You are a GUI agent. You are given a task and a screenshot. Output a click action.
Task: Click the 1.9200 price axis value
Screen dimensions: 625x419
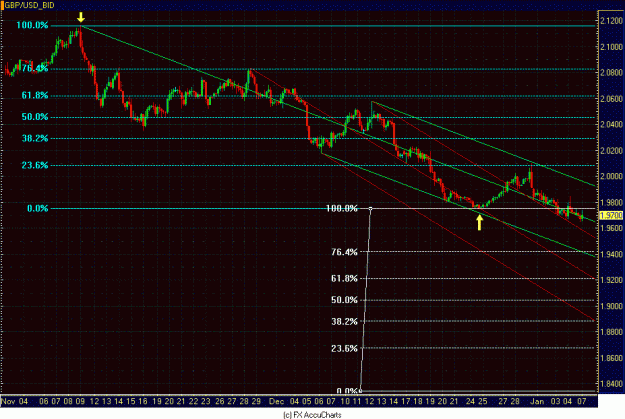(611, 280)
